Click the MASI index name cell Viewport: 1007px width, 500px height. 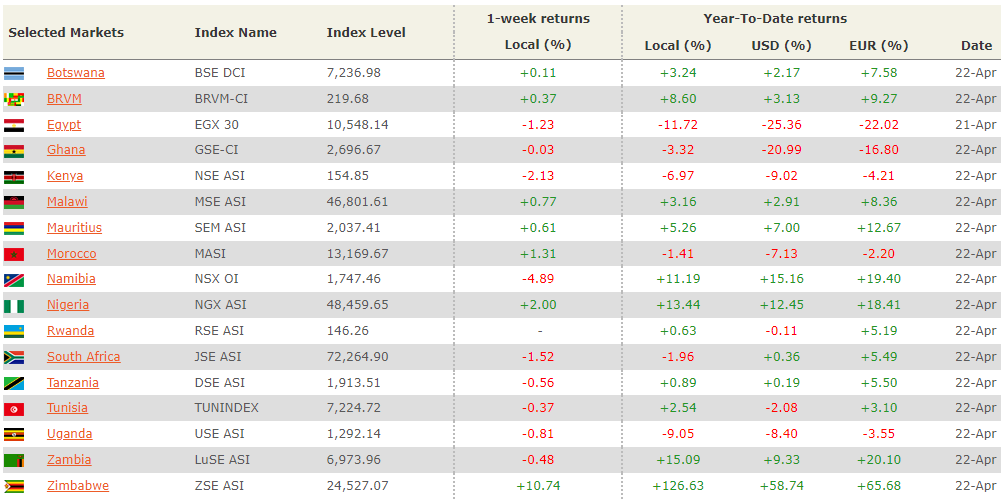point(210,254)
